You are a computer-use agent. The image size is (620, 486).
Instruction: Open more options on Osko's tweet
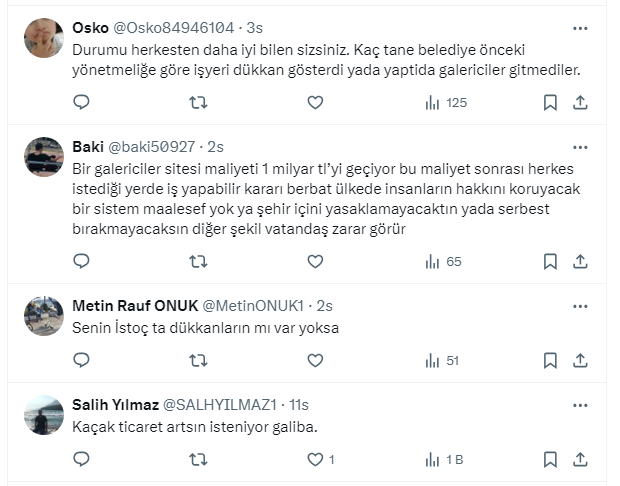(x=581, y=28)
